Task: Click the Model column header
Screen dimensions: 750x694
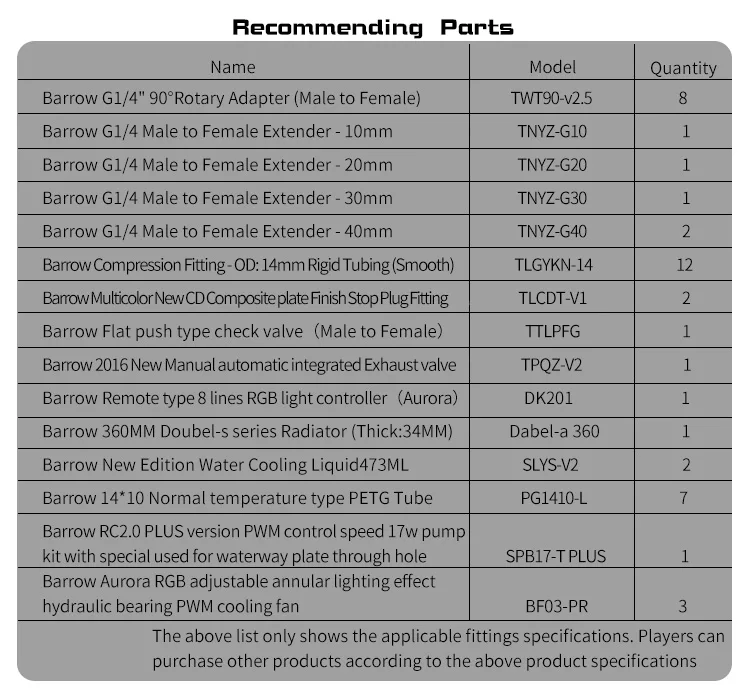Action: pos(552,67)
